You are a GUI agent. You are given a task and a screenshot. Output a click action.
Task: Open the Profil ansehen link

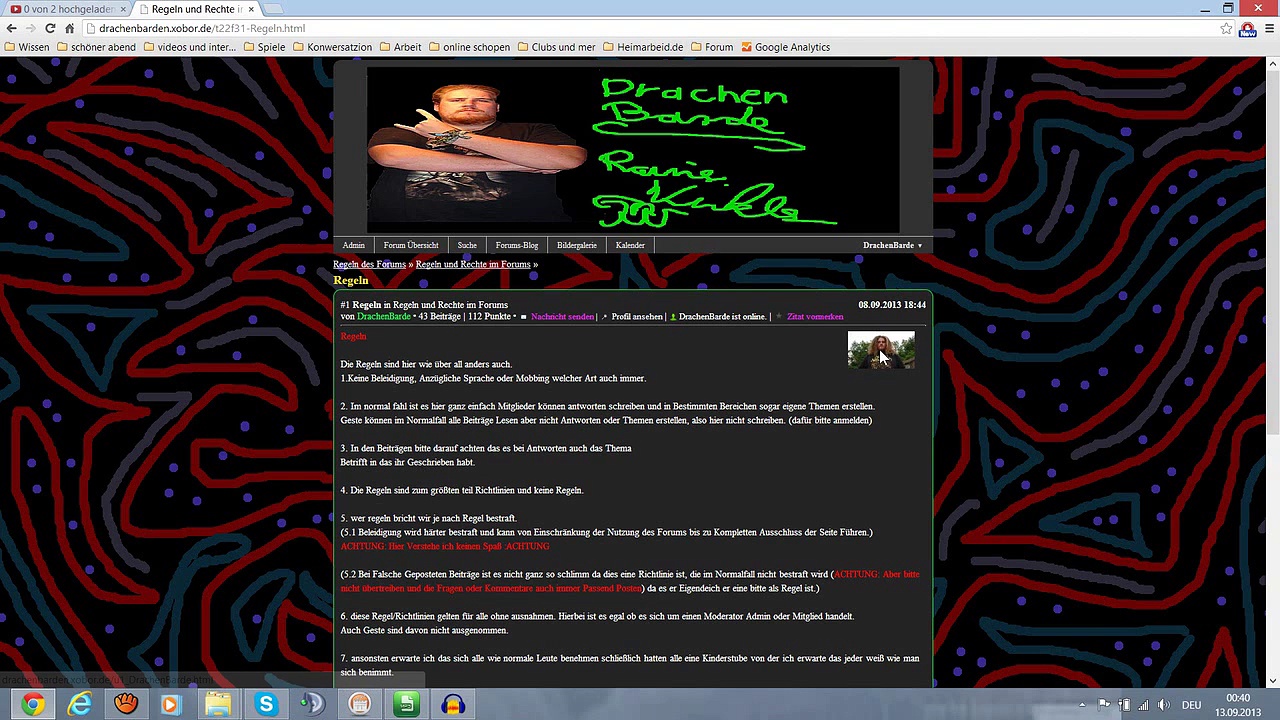pyautogui.click(x=637, y=317)
